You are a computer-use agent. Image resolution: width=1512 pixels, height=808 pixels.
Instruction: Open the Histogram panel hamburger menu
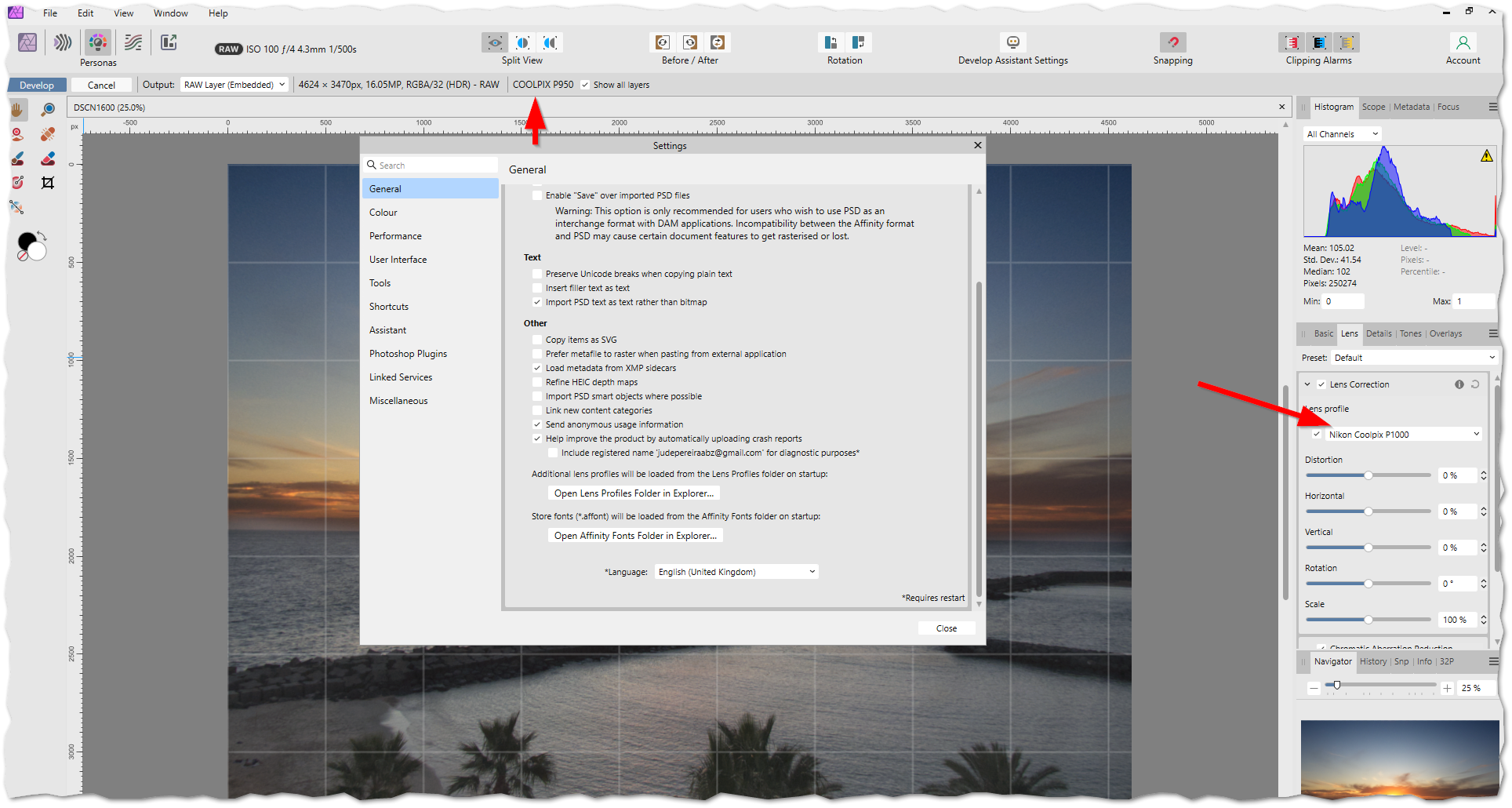tap(1493, 107)
